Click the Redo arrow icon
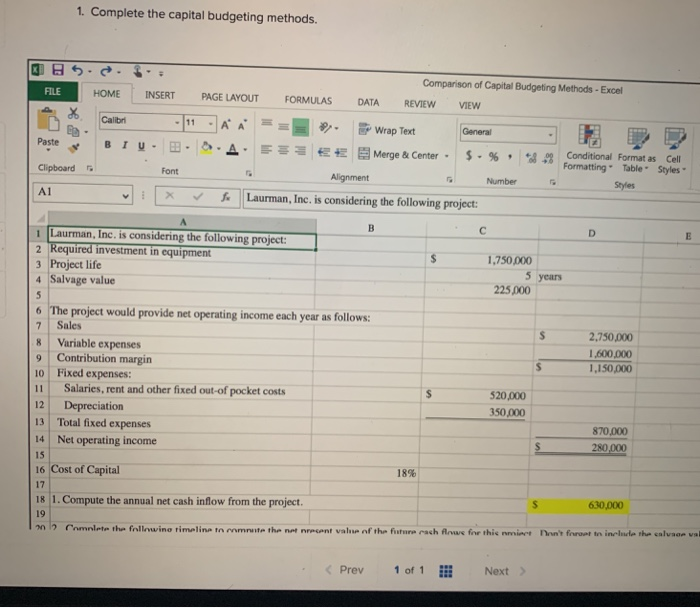 (106, 71)
